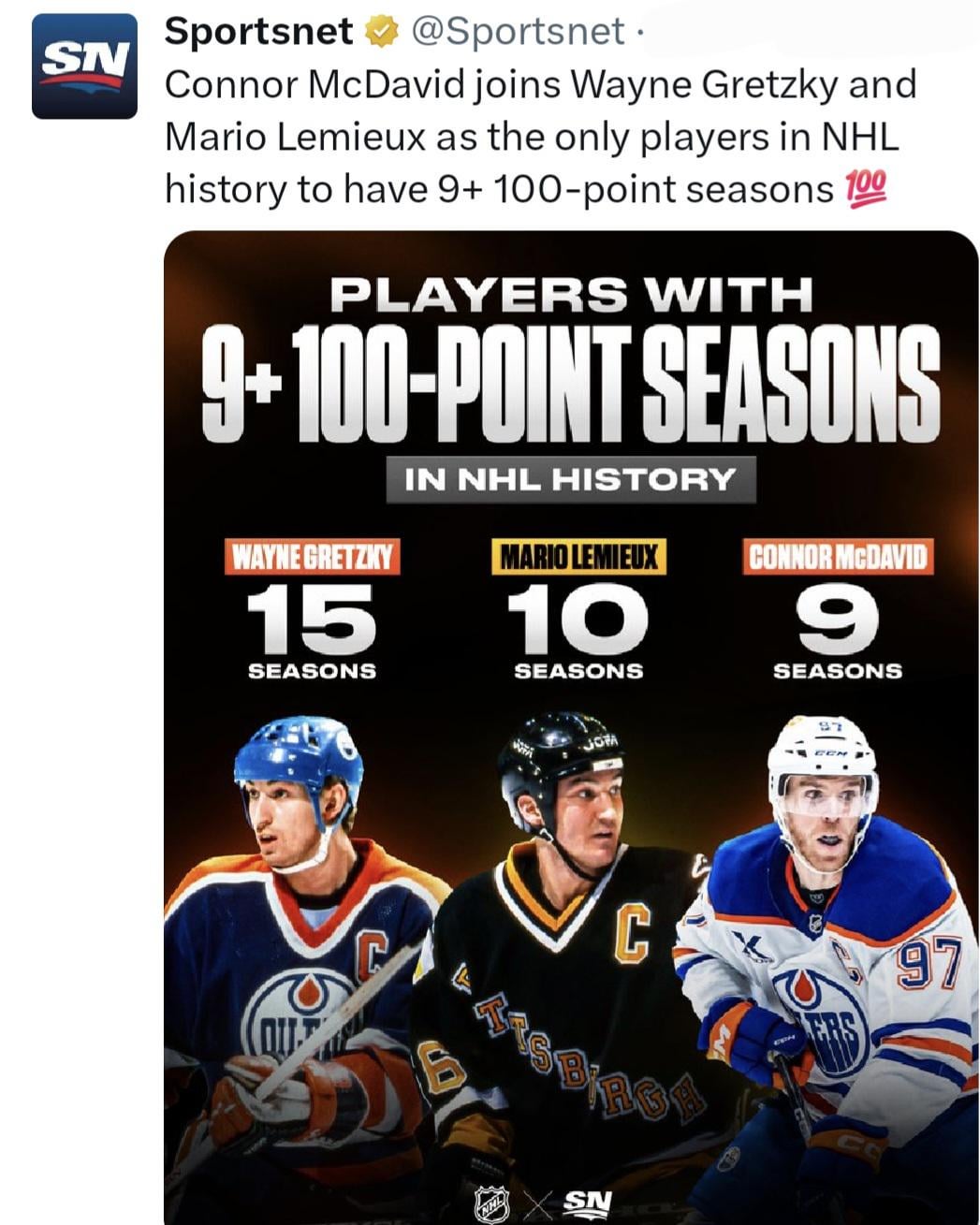The height and width of the screenshot is (1225, 980).
Task: Click the large number 15 for Gretzky
Action: 311,618
